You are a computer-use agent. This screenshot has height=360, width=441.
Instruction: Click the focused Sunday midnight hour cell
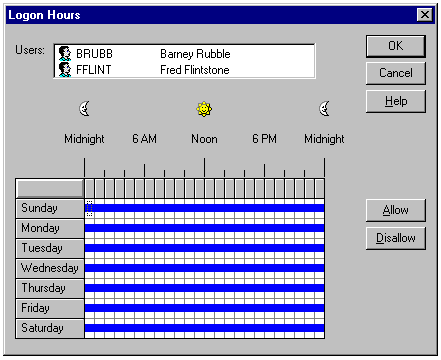[89, 209]
